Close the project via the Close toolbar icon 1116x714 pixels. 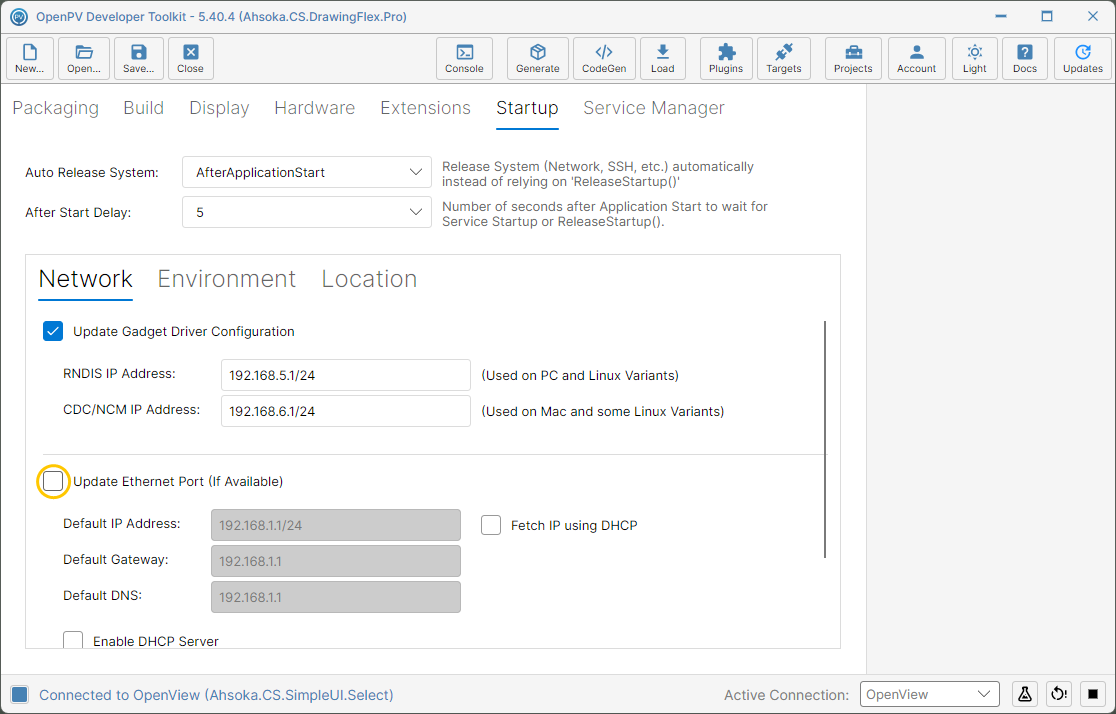pyautogui.click(x=191, y=58)
